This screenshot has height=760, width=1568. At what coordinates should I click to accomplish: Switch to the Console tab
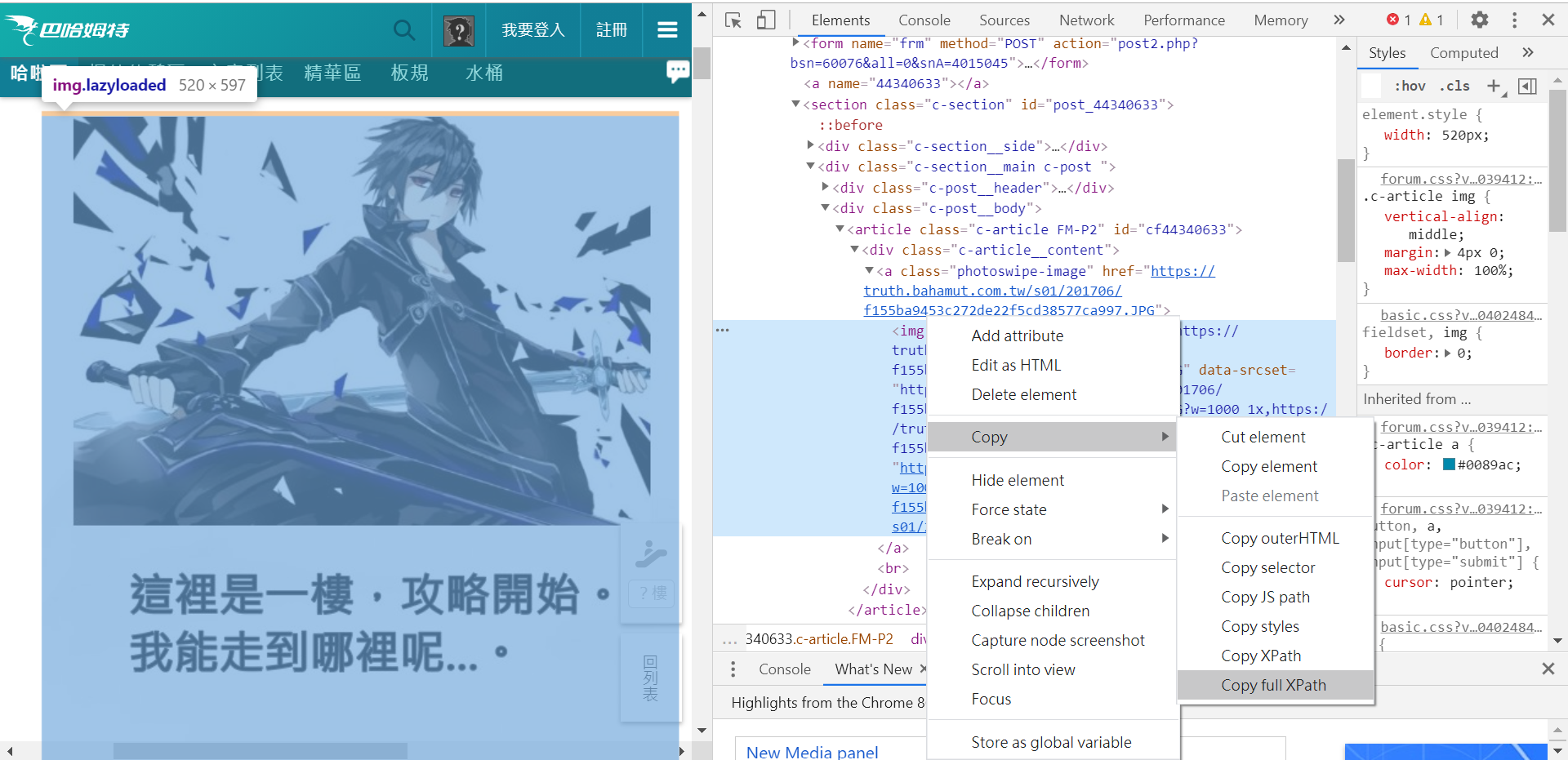tap(924, 20)
